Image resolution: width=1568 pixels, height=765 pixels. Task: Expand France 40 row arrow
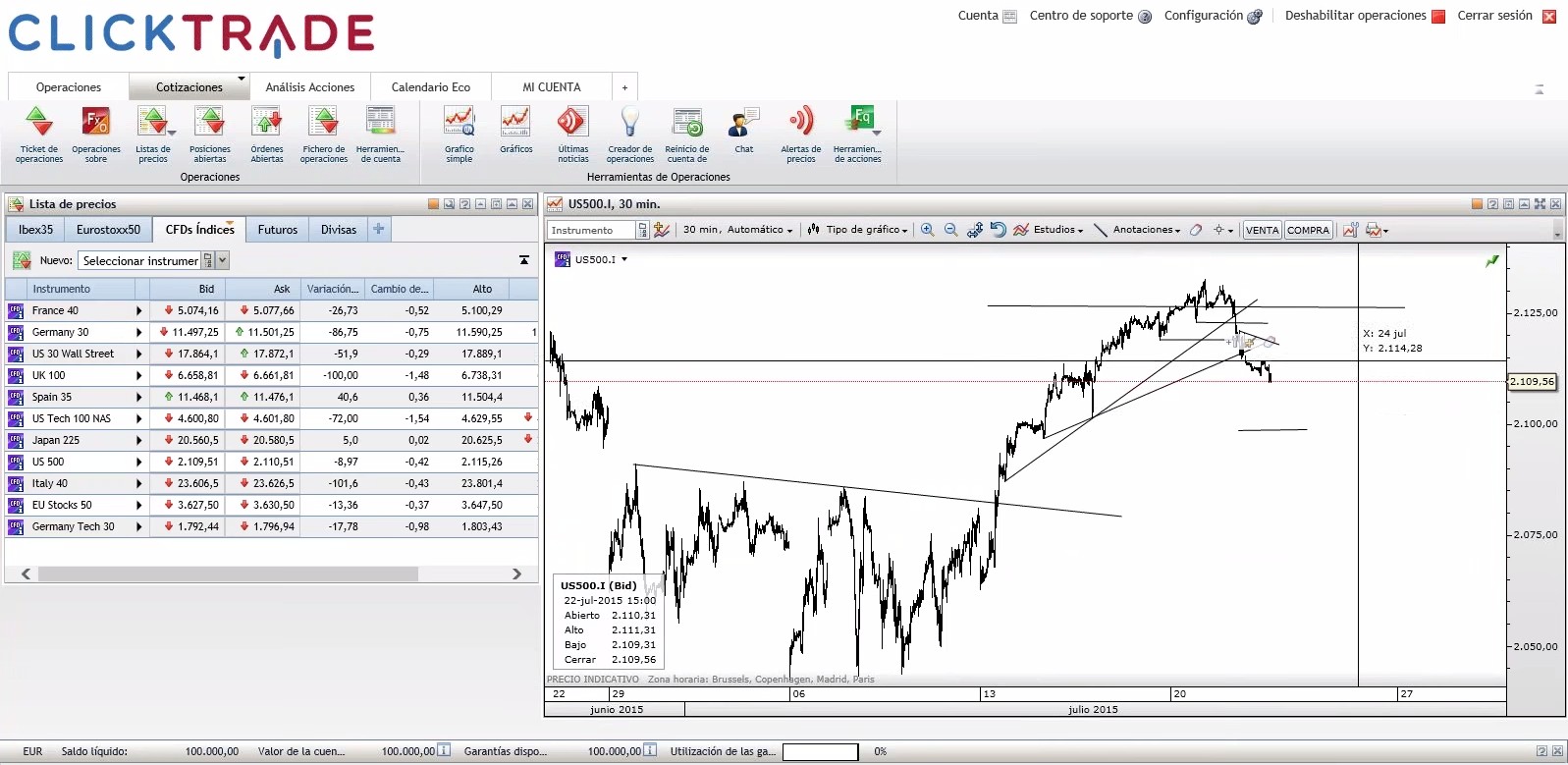coord(138,310)
